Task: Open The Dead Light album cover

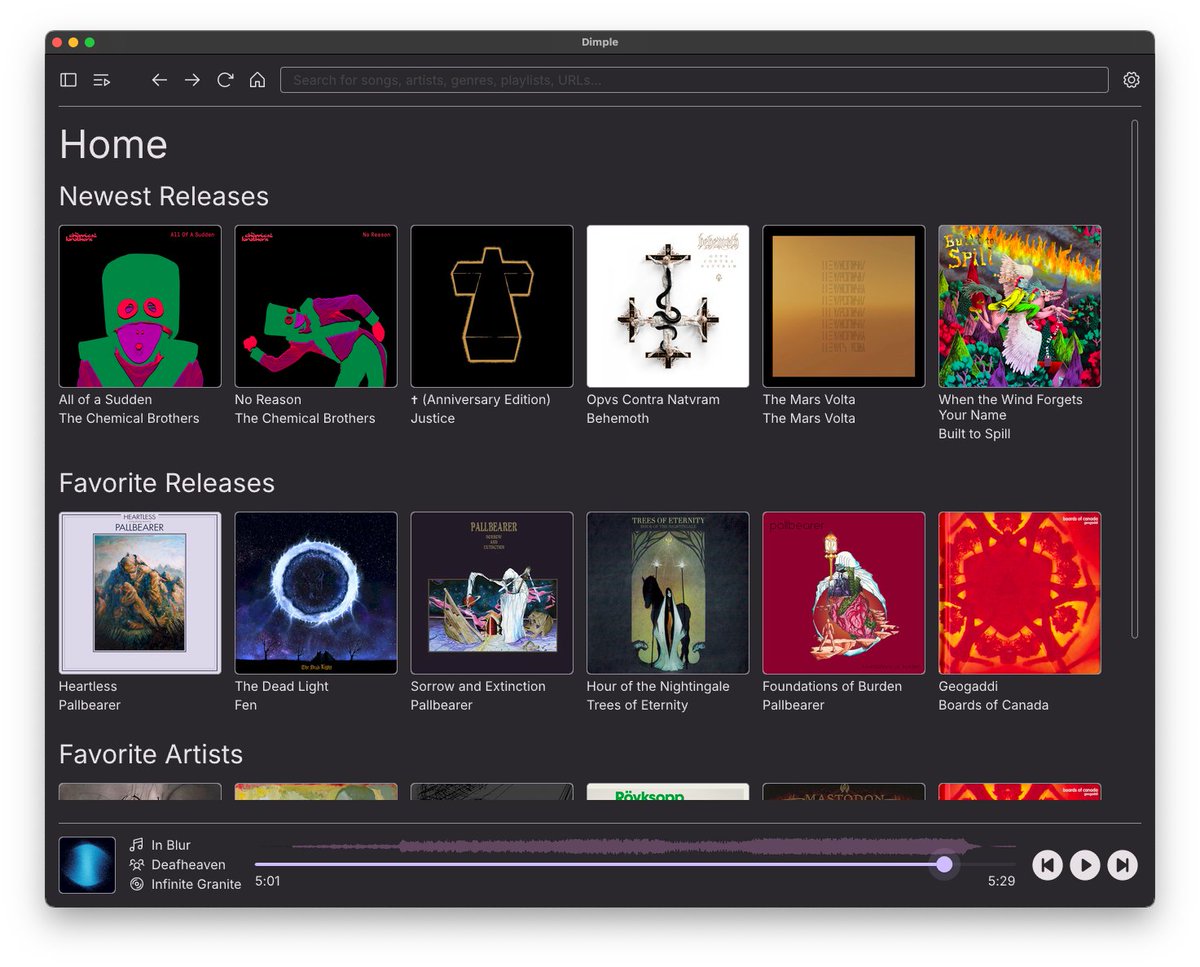Action: pos(316,593)
